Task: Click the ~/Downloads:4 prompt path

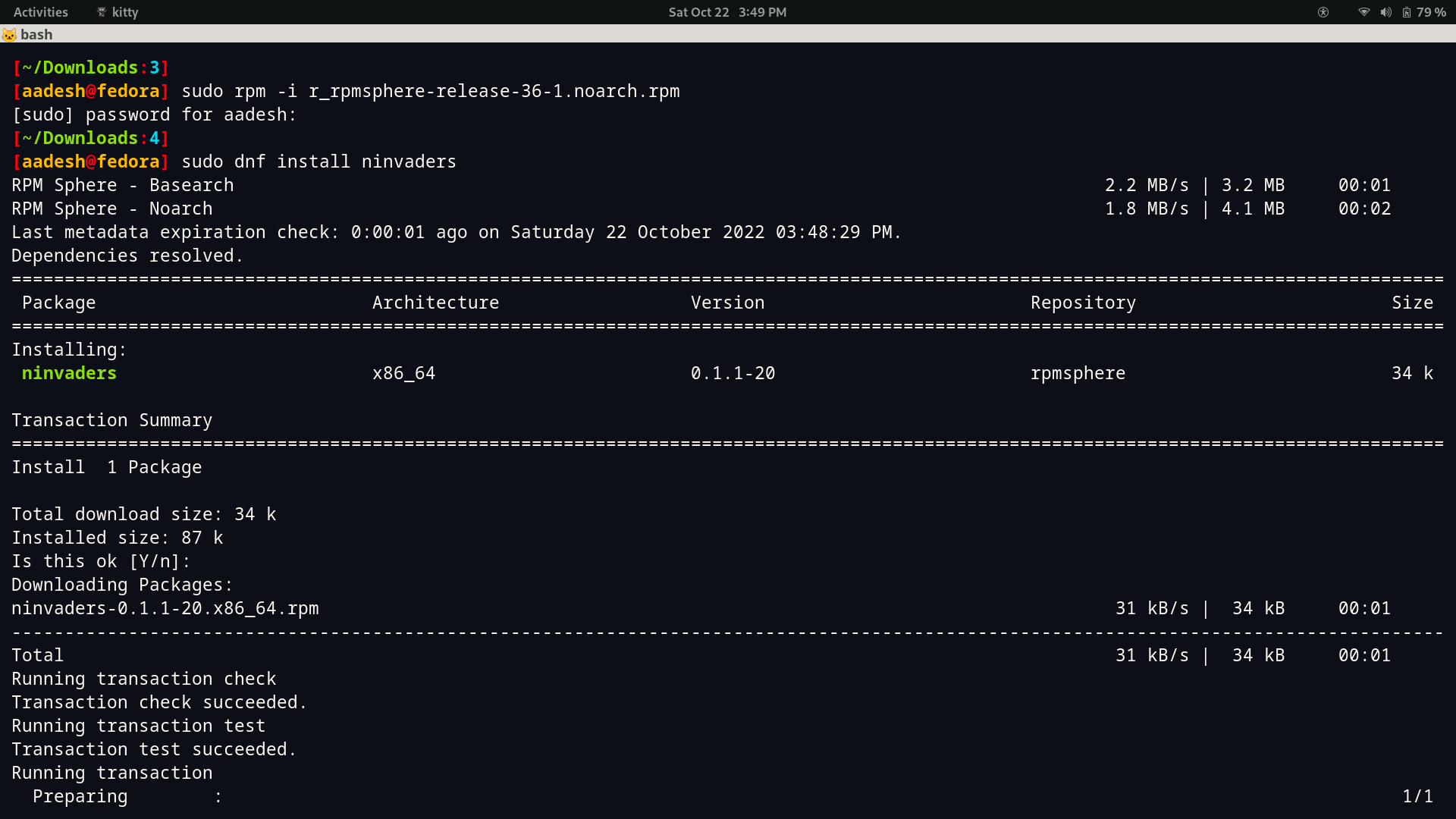Action: coord(90,138)
